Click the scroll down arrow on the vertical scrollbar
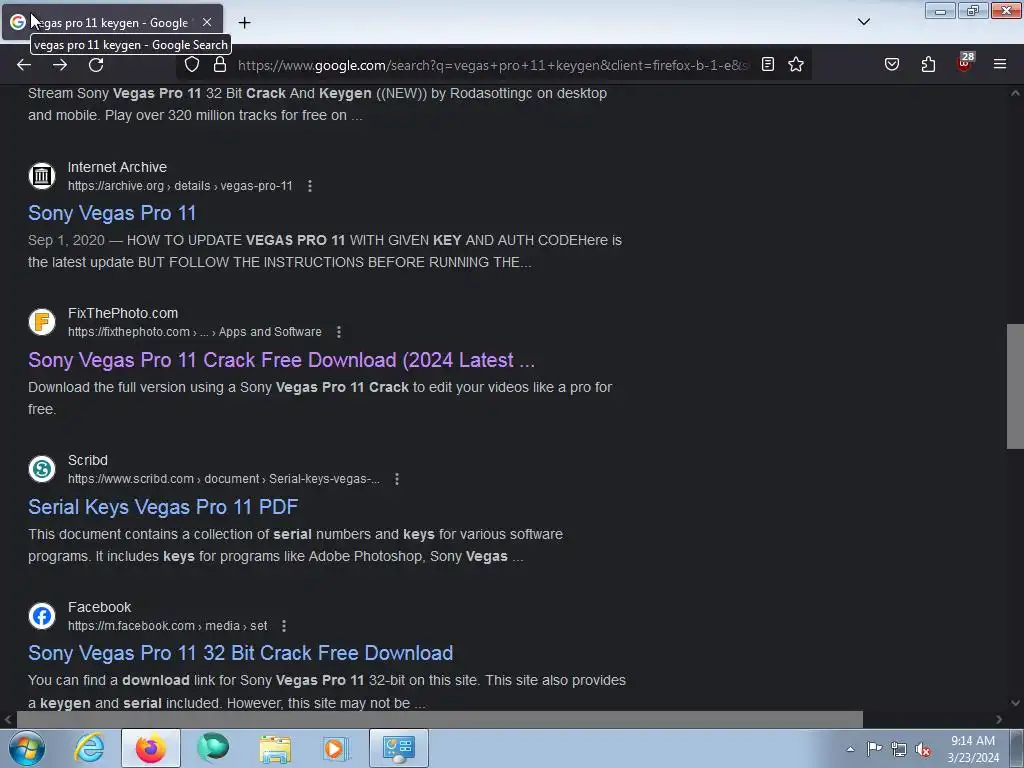This screenshot has height=768, width=1024. [1015, 703]
